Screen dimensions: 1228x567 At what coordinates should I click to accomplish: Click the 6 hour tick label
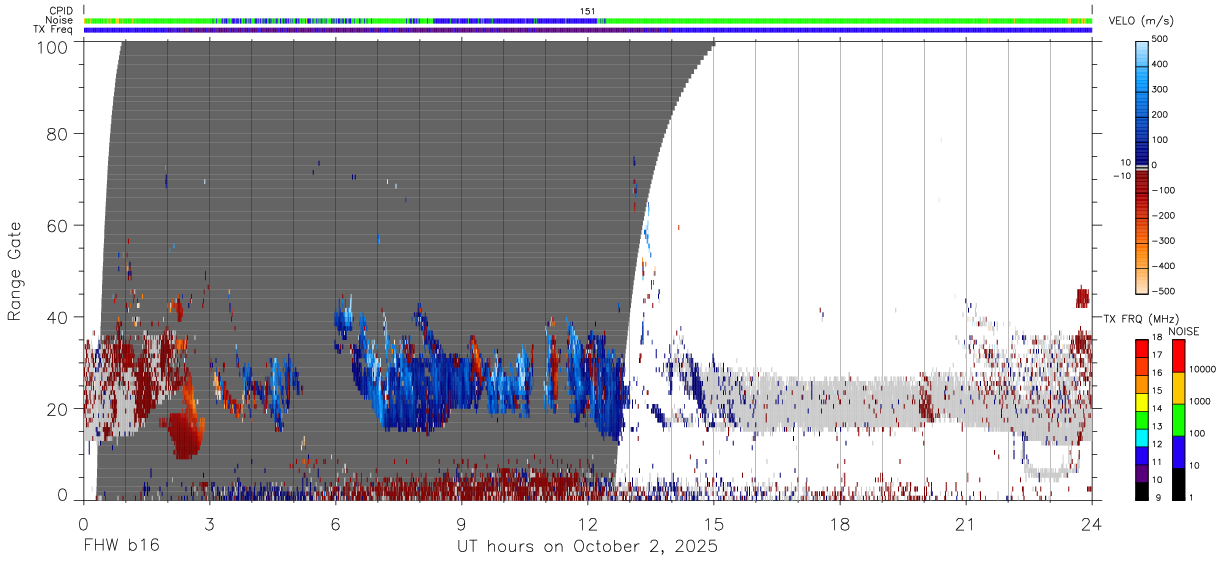pyautogui.click(x=335, y=523)
